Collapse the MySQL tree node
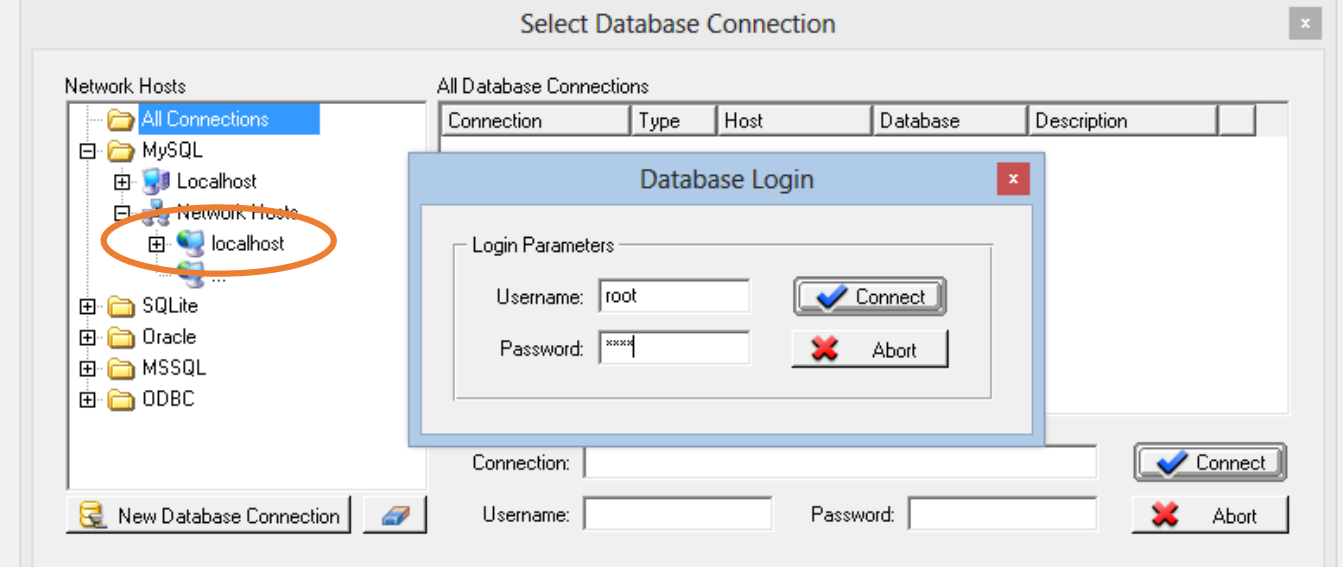Image resolution: width=1343 pixels, height=567 pixels. pos(88,151)
